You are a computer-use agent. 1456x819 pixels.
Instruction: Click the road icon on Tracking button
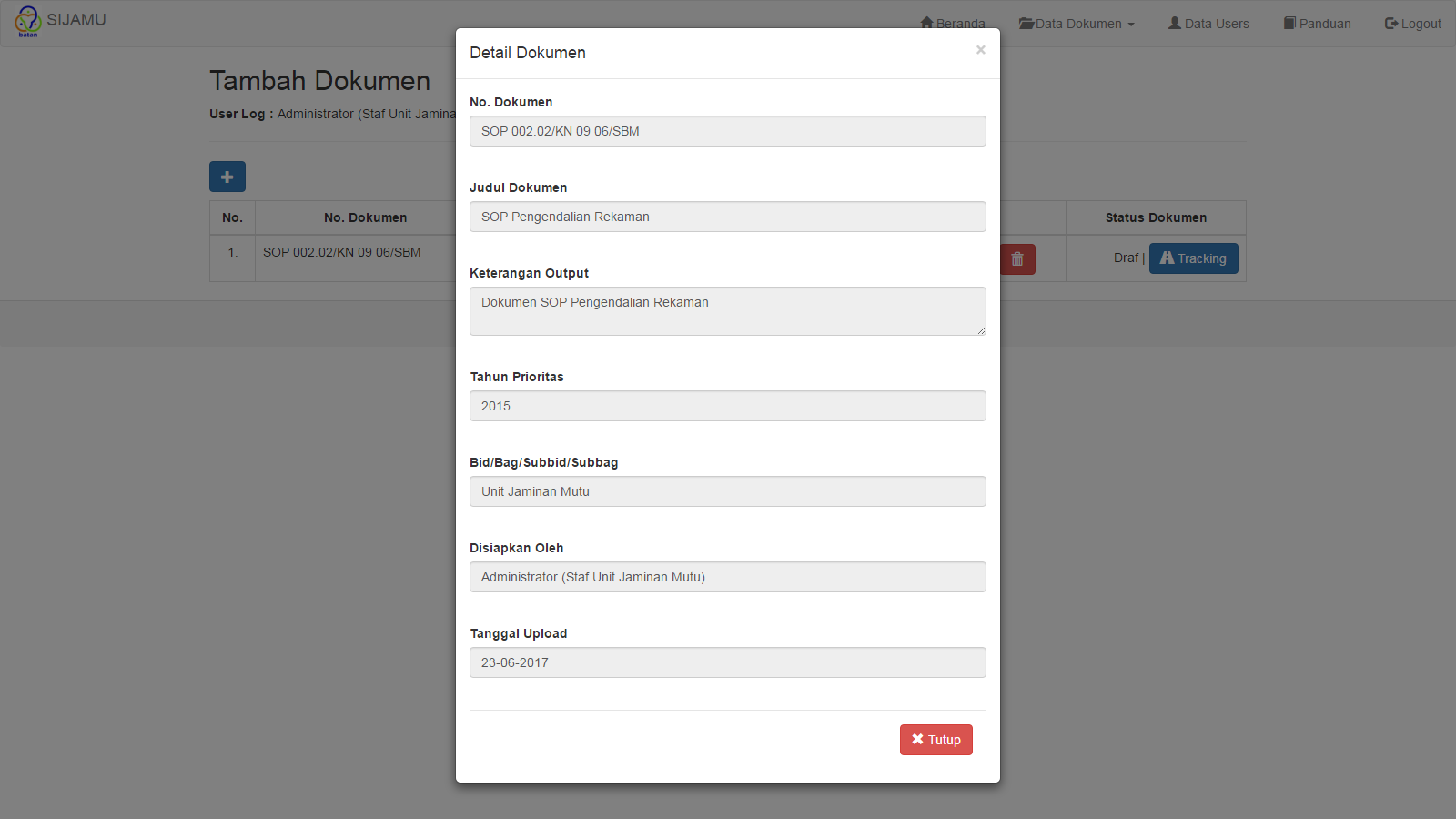coord(1168,258)
